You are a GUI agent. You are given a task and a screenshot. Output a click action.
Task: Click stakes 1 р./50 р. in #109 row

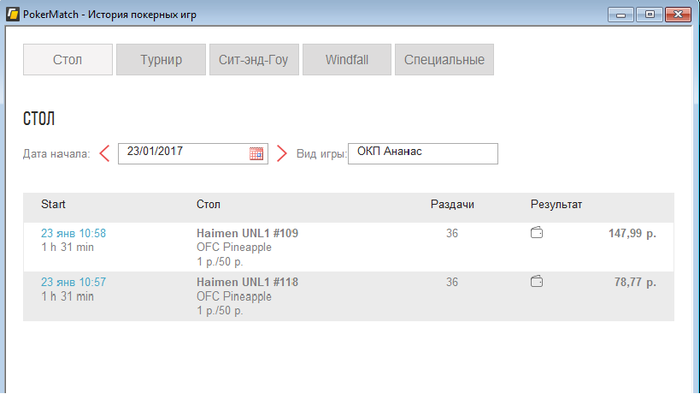(x=220, y=262)
